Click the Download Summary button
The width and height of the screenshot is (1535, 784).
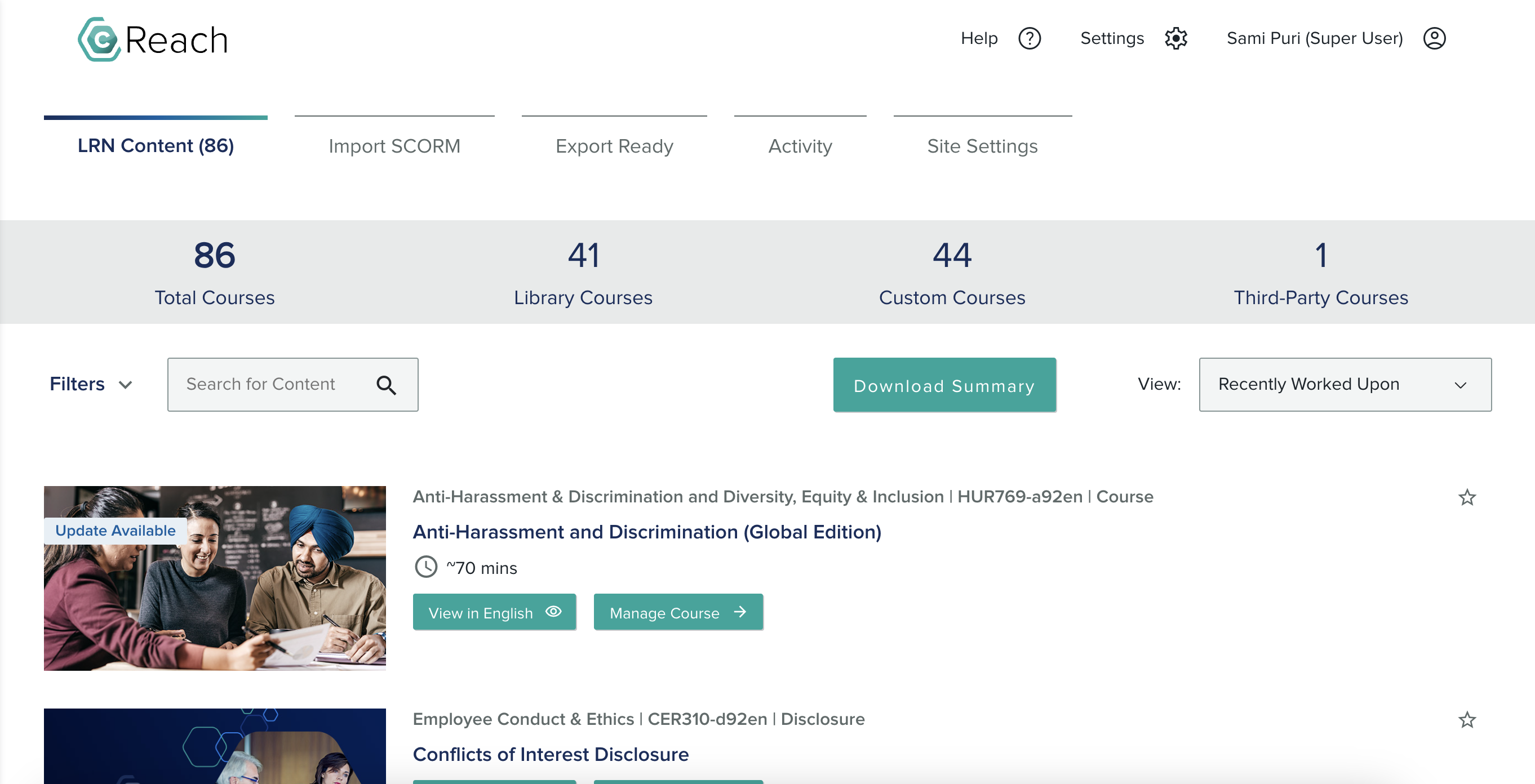pos(944,385)
